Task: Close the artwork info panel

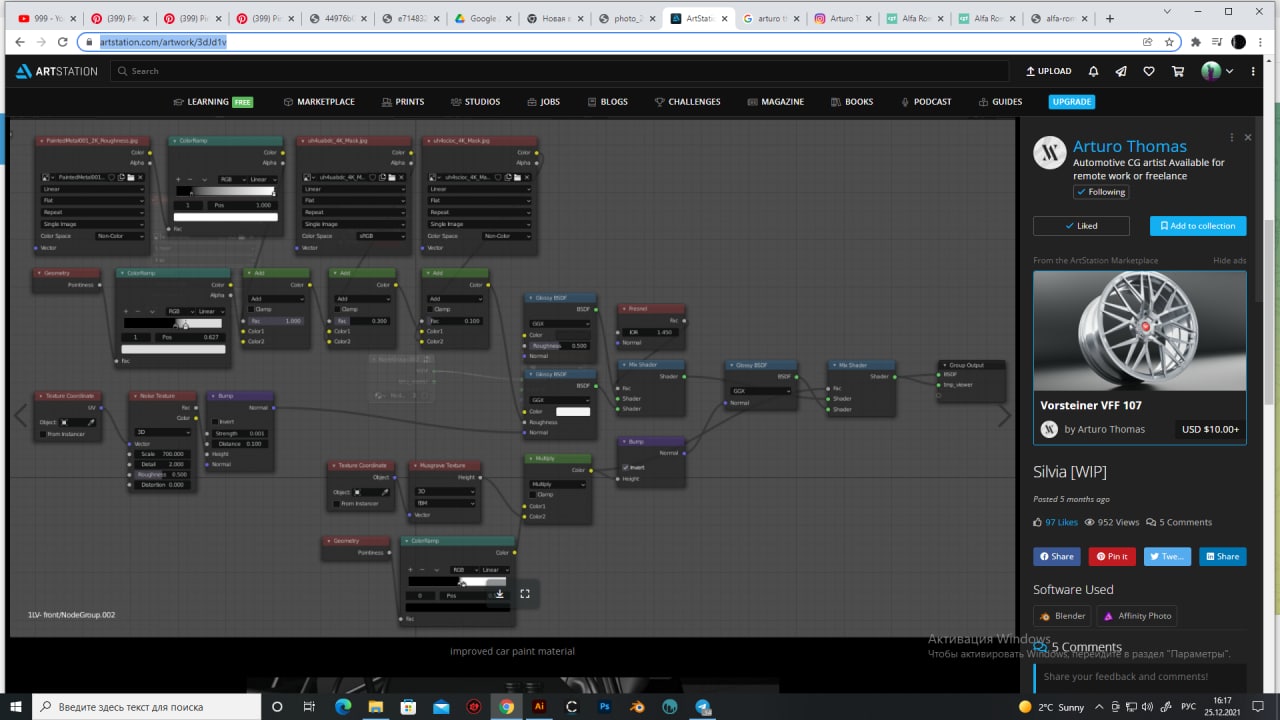Action: 1248,137
